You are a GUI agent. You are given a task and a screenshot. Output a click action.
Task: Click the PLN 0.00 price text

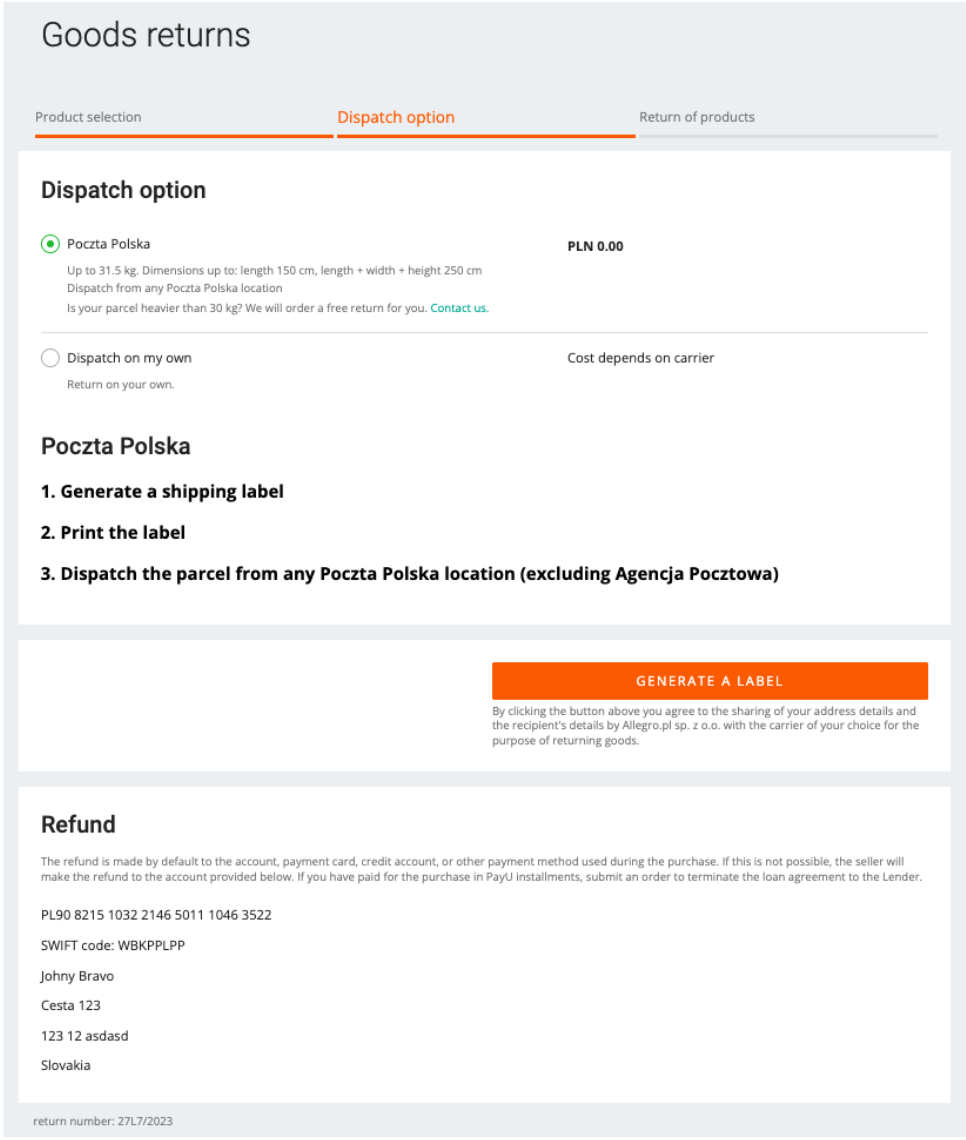click(595, 246)
